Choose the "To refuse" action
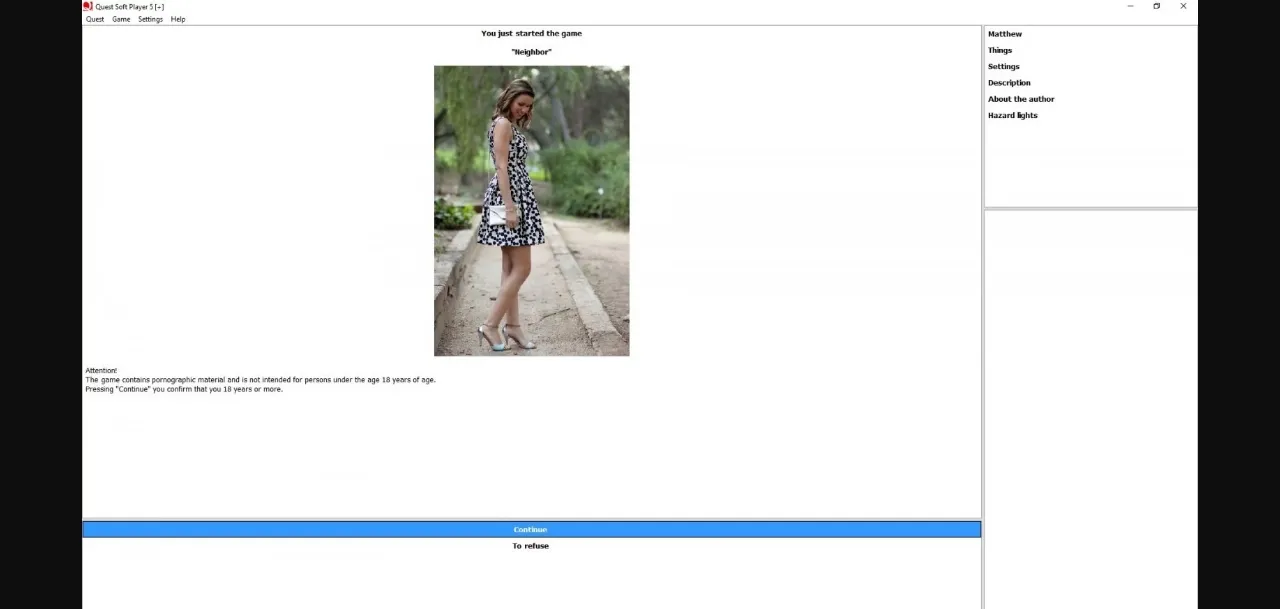This screenshot has width=1280, height=609. 530,546
